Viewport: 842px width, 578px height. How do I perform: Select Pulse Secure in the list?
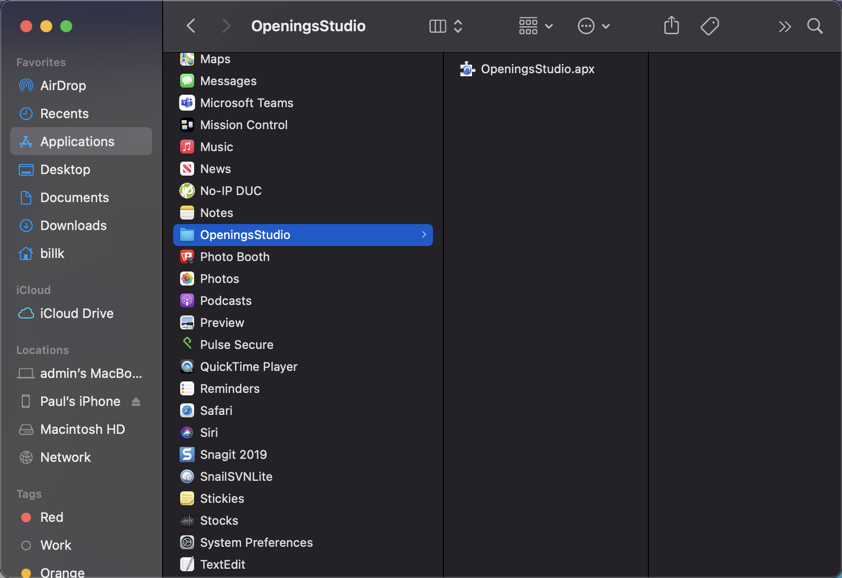[x=303, y=345]
